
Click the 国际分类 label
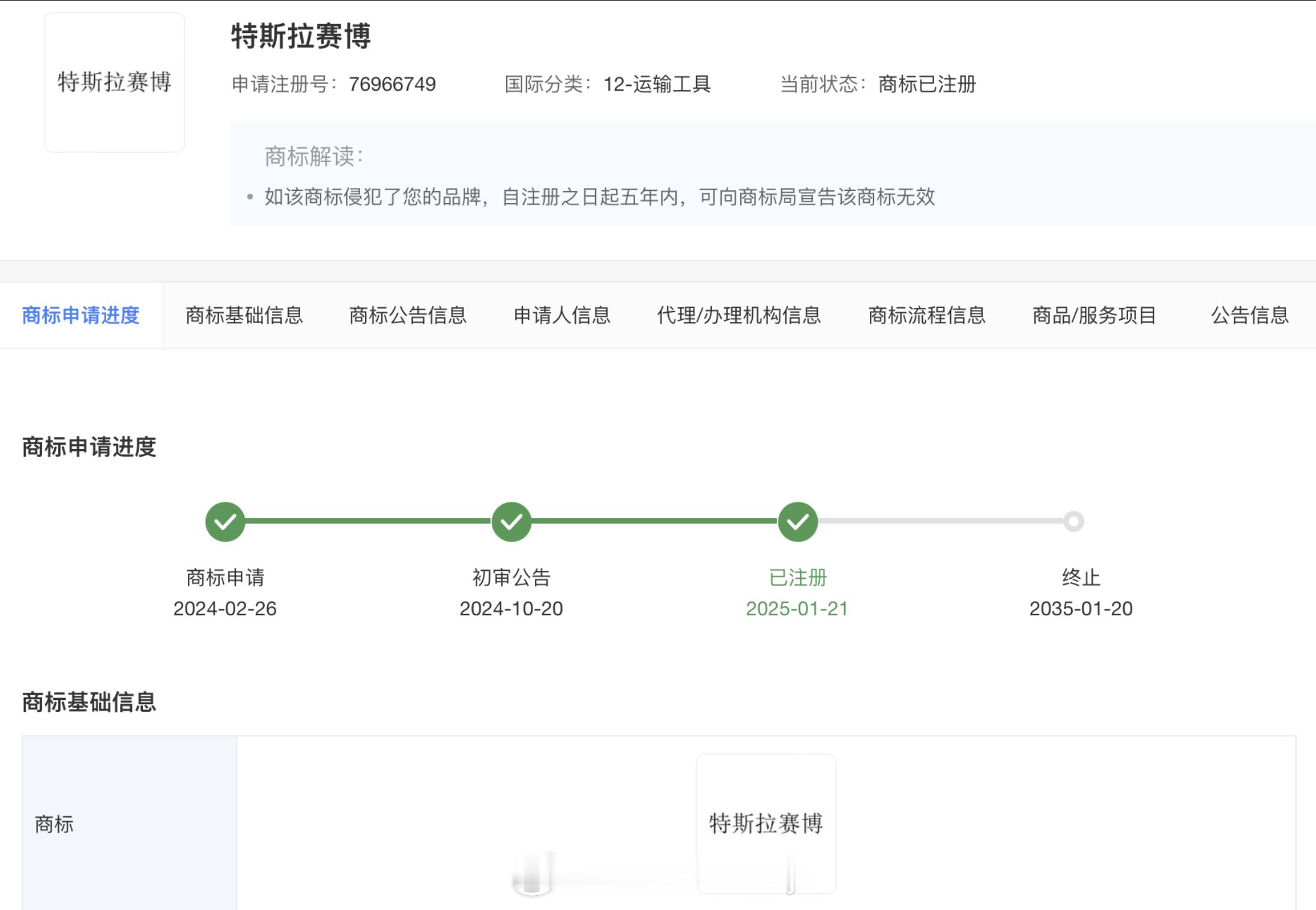pyautogui.click(x=548, y=84)
